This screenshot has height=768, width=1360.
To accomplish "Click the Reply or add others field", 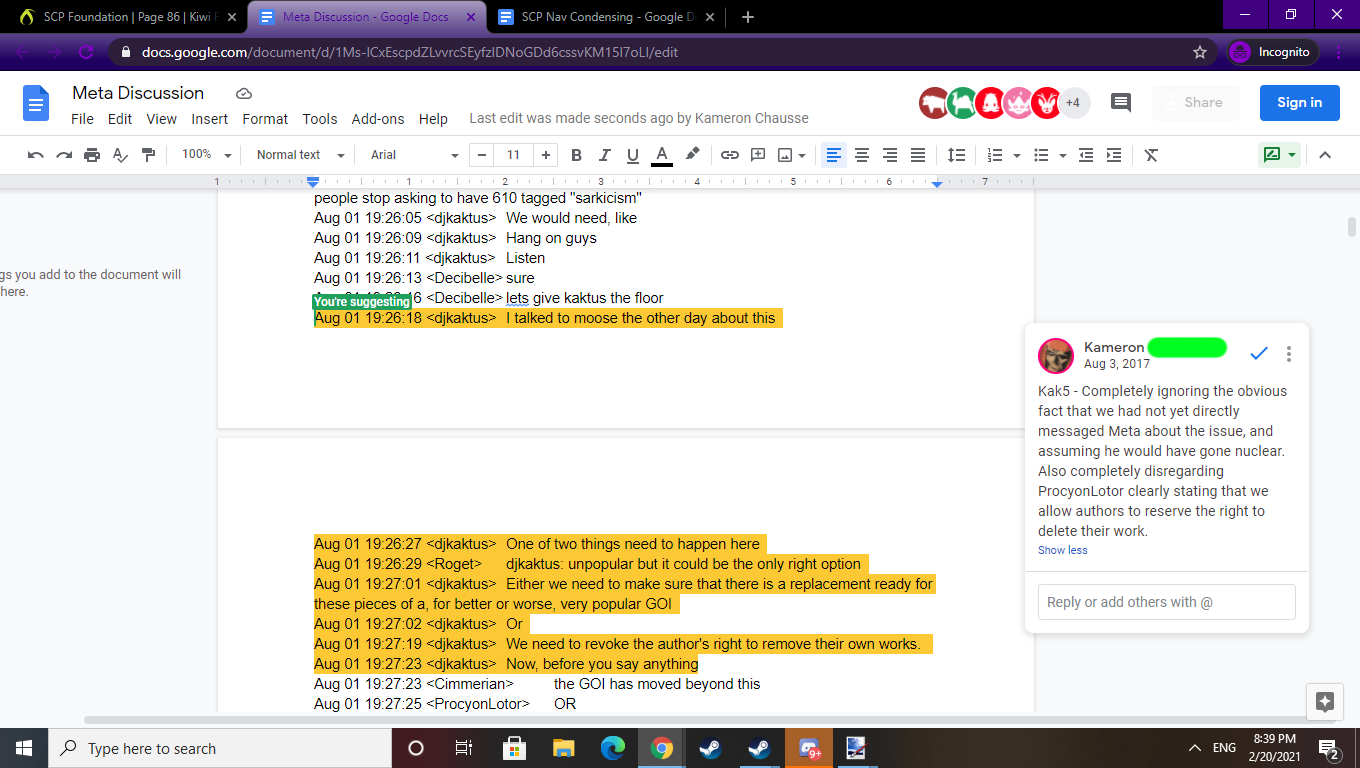I will [x=1166, y=602].
